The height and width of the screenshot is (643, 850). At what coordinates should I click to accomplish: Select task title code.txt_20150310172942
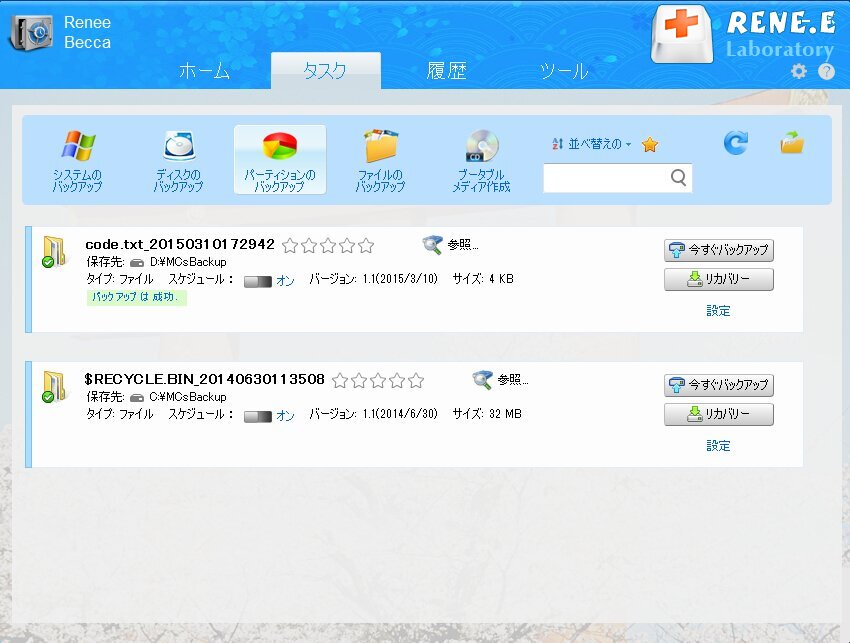180,244
